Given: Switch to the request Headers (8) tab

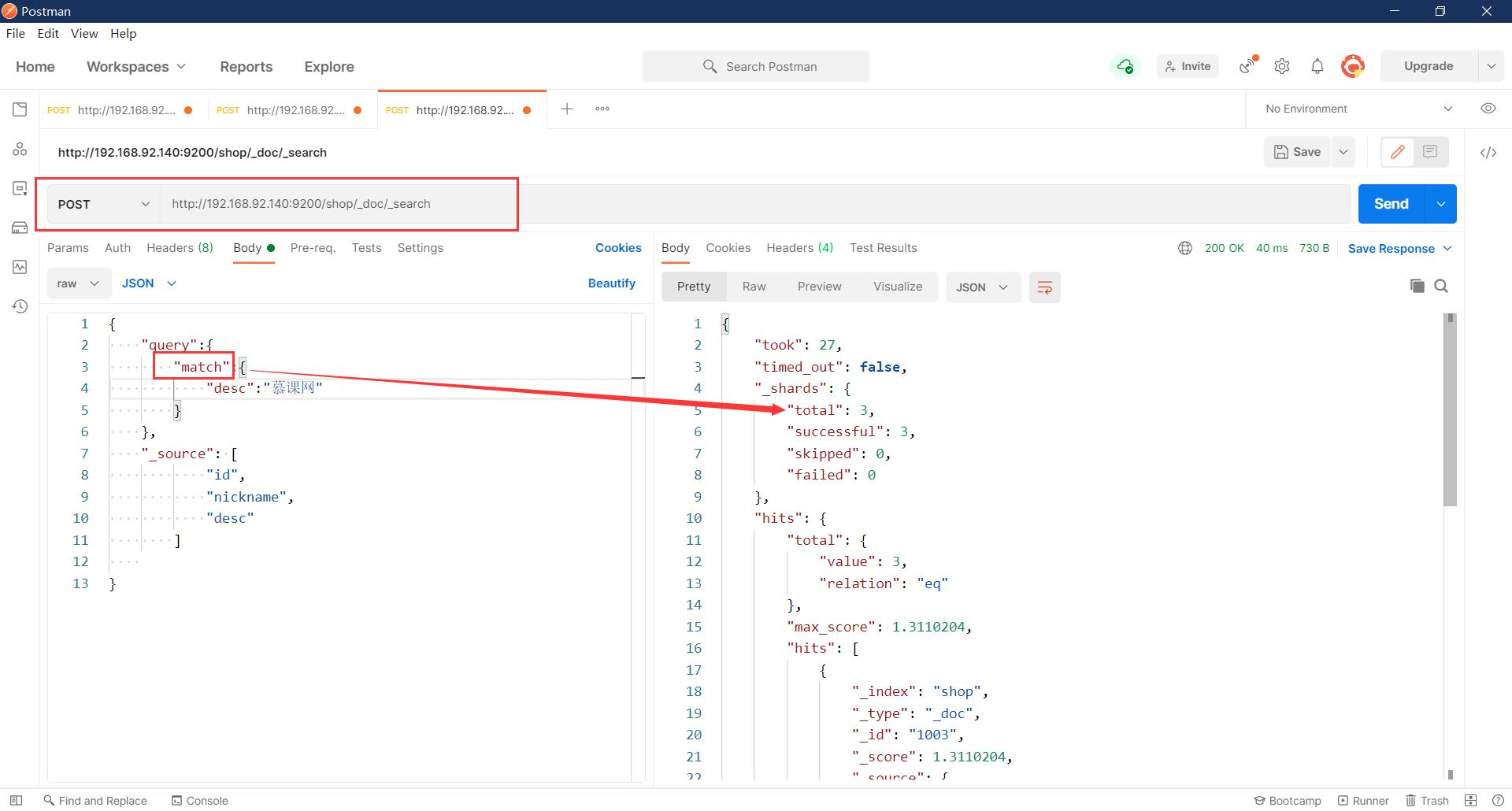Looking at the screenshot, I should click(x=180, y=248).
